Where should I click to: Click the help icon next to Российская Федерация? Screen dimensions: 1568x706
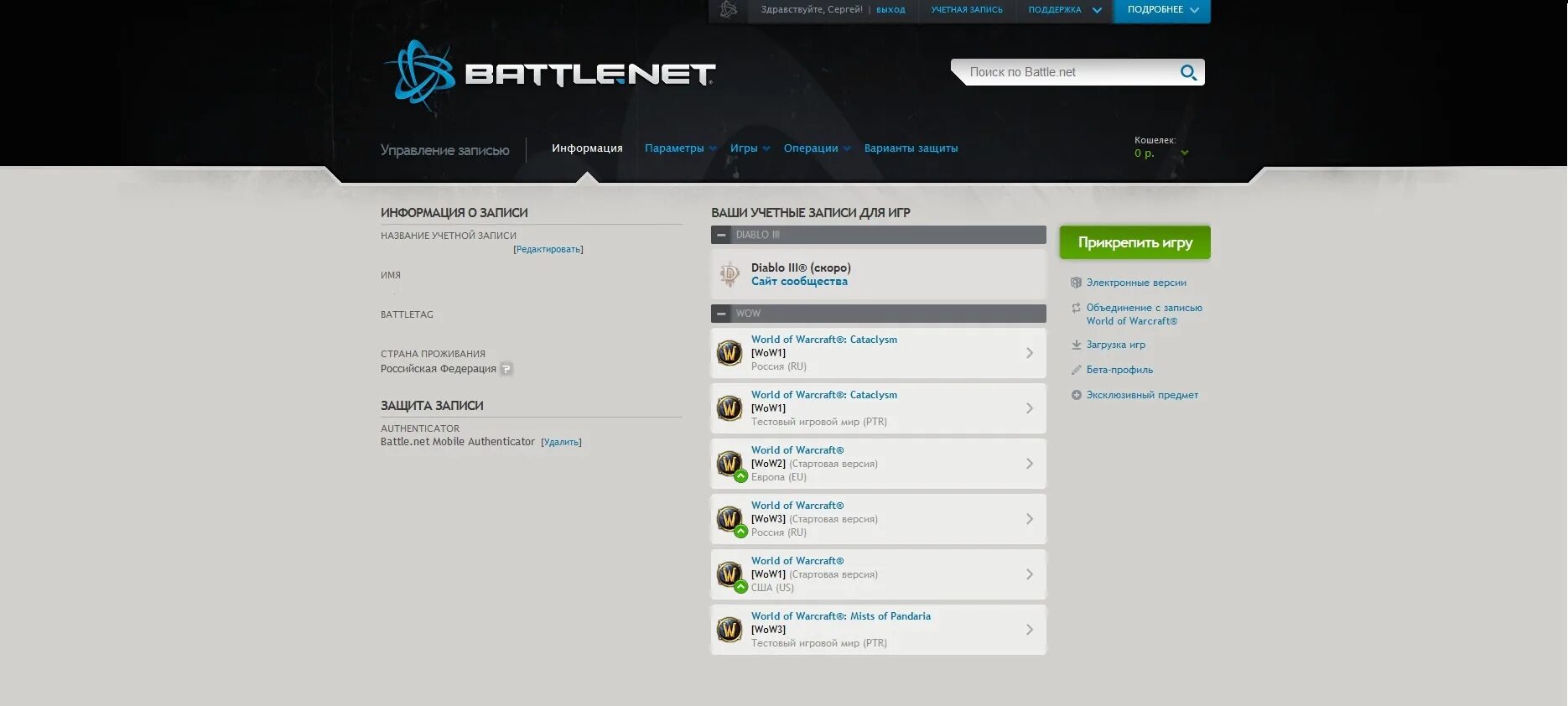tap(506, 369)
